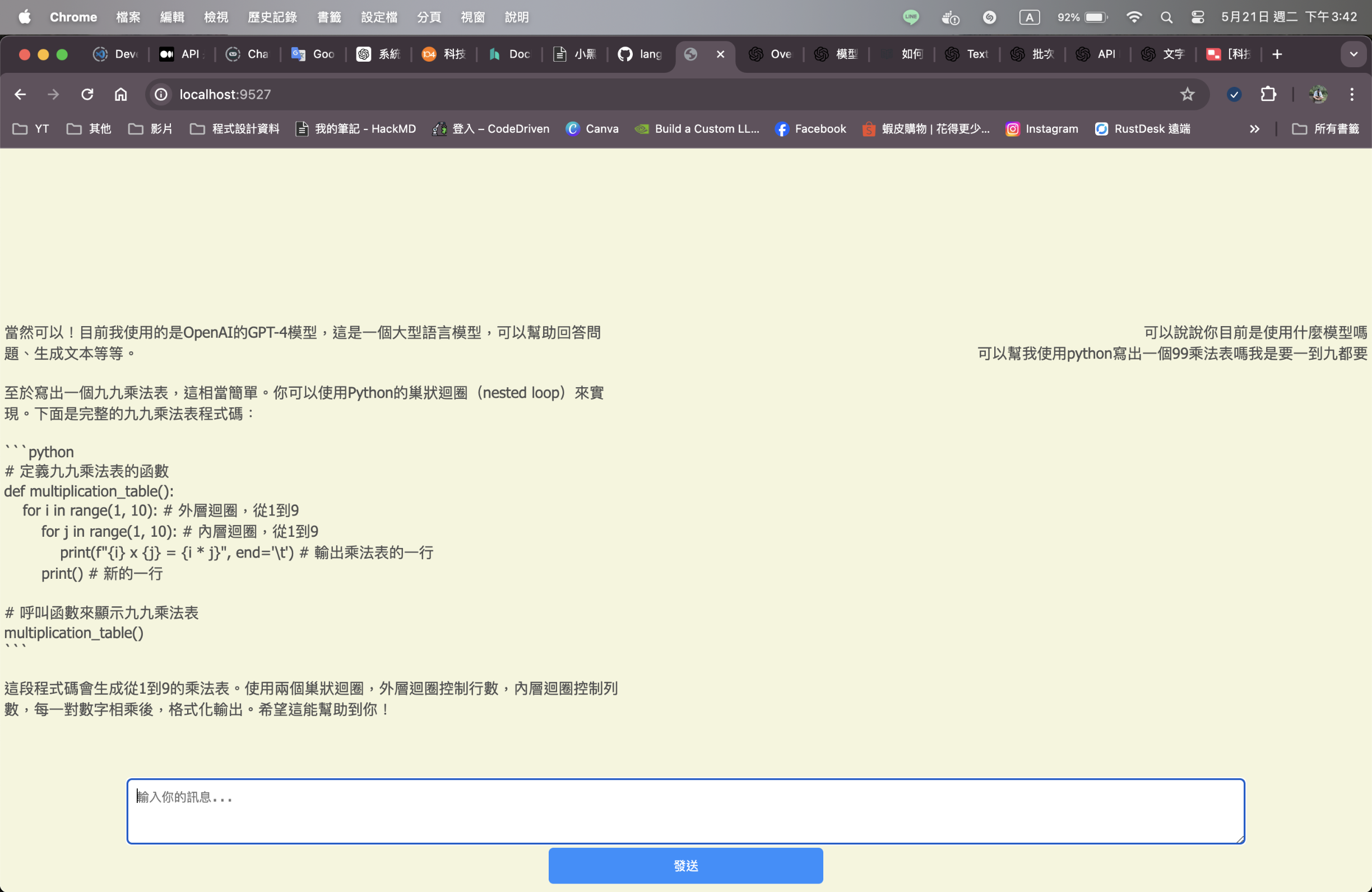Open the new tab plus button
Viewport: 1372px width, 892px height.
1277,54
